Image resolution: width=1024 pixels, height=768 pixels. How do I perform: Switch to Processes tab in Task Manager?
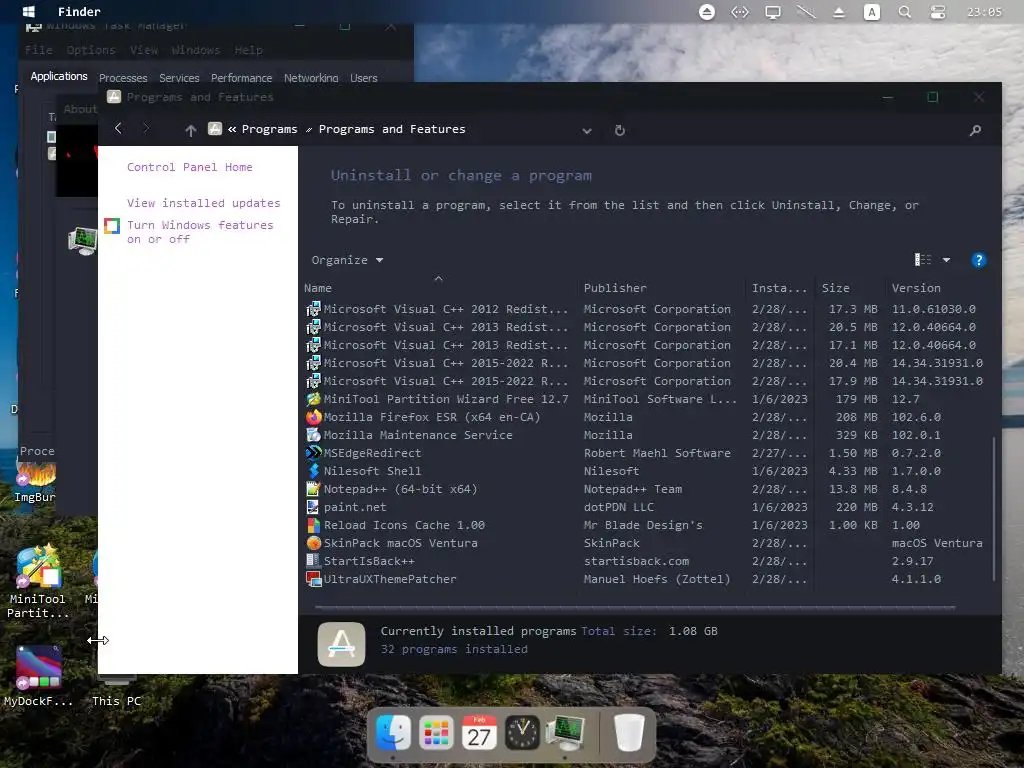click(x=123, y=78)
